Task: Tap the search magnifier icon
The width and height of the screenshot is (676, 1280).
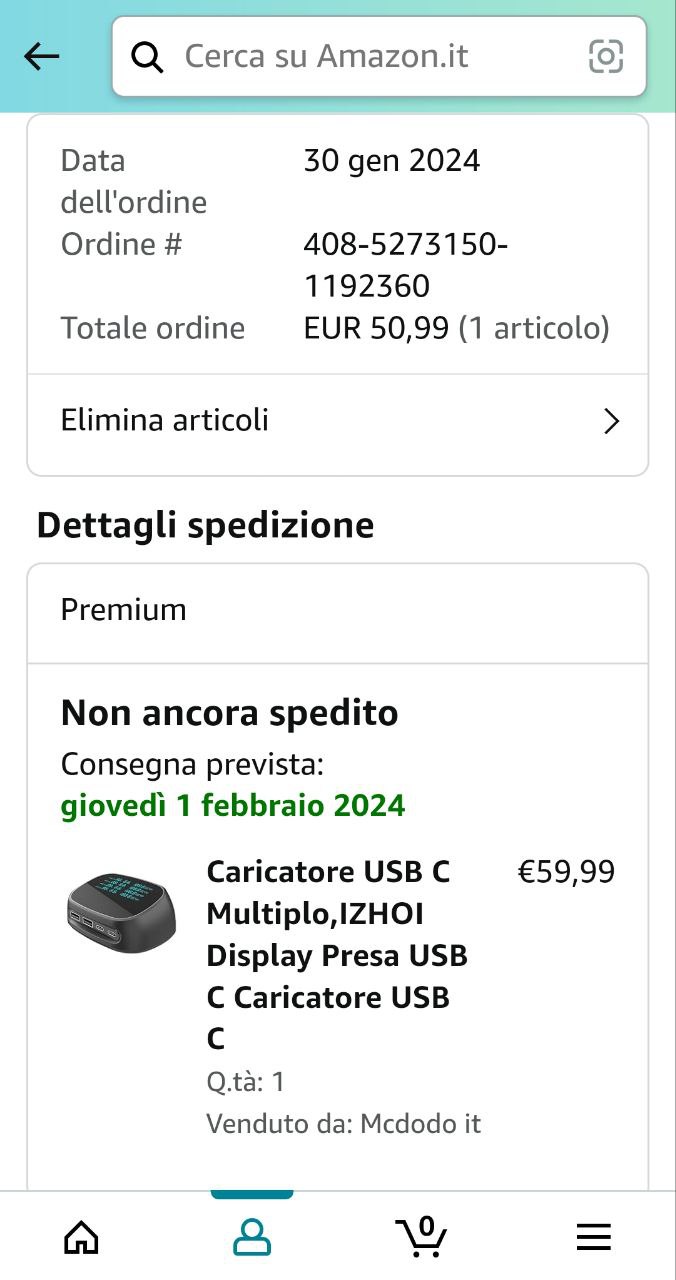Action: [x=148, y=57]
